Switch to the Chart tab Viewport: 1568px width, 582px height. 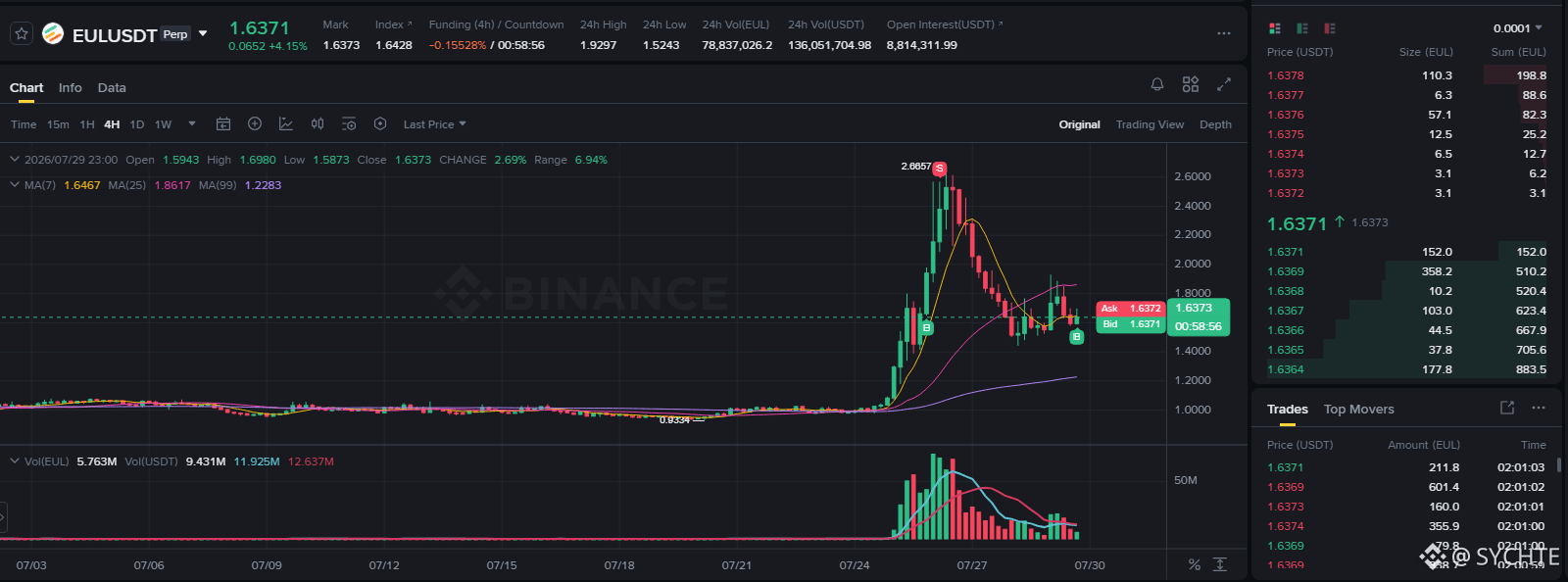pos(26,87)
